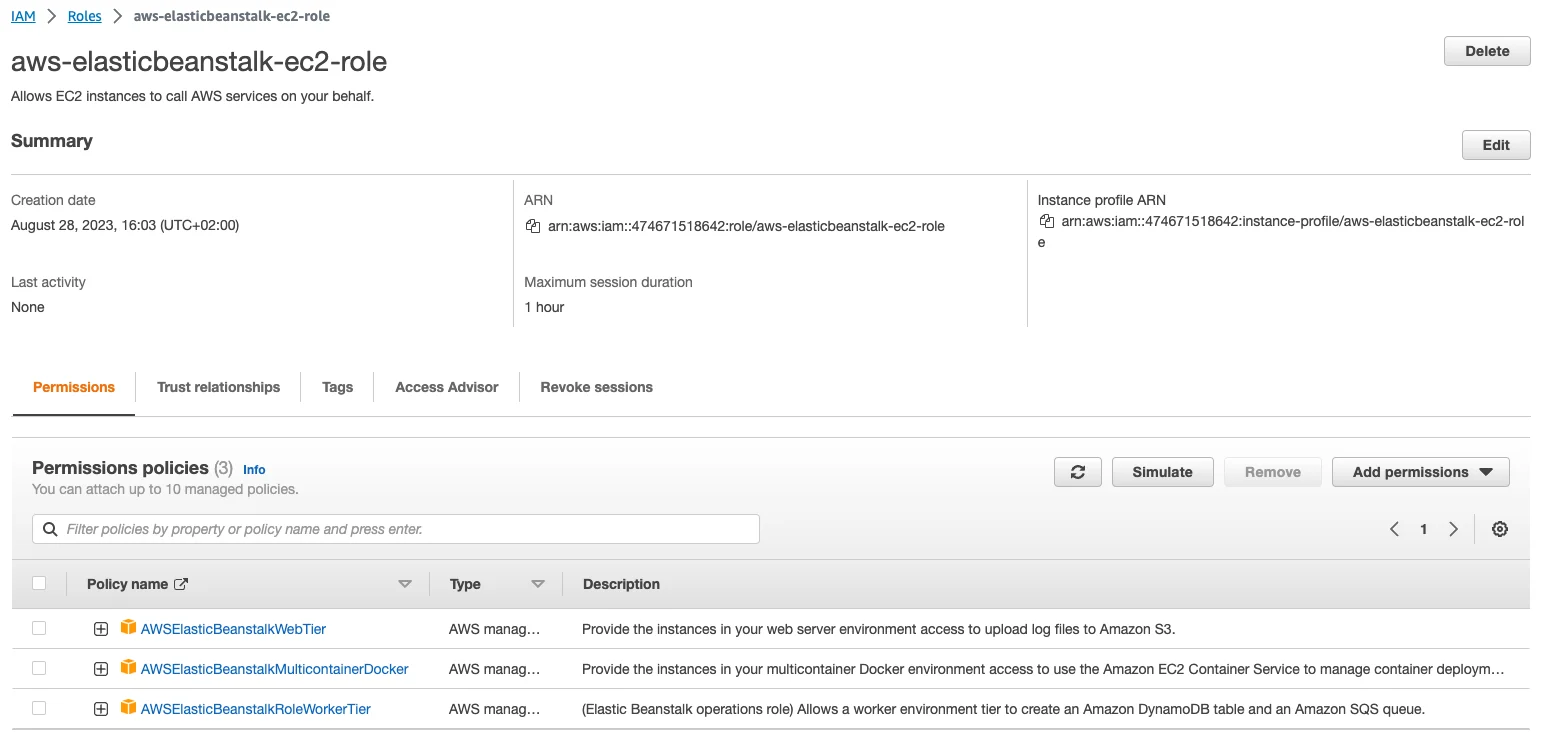This screenshot has height=742, width=1549.
Task: Open the Trust relationships tab
Action: (218, 387)
